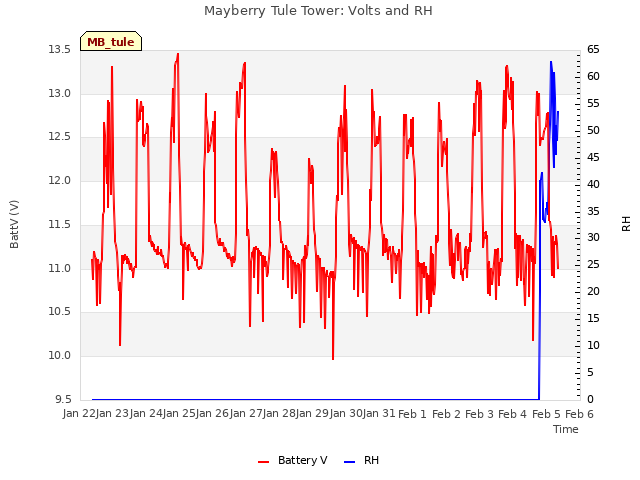Click the MB_tule label box

pyautogui.click(x=111, y=41)
